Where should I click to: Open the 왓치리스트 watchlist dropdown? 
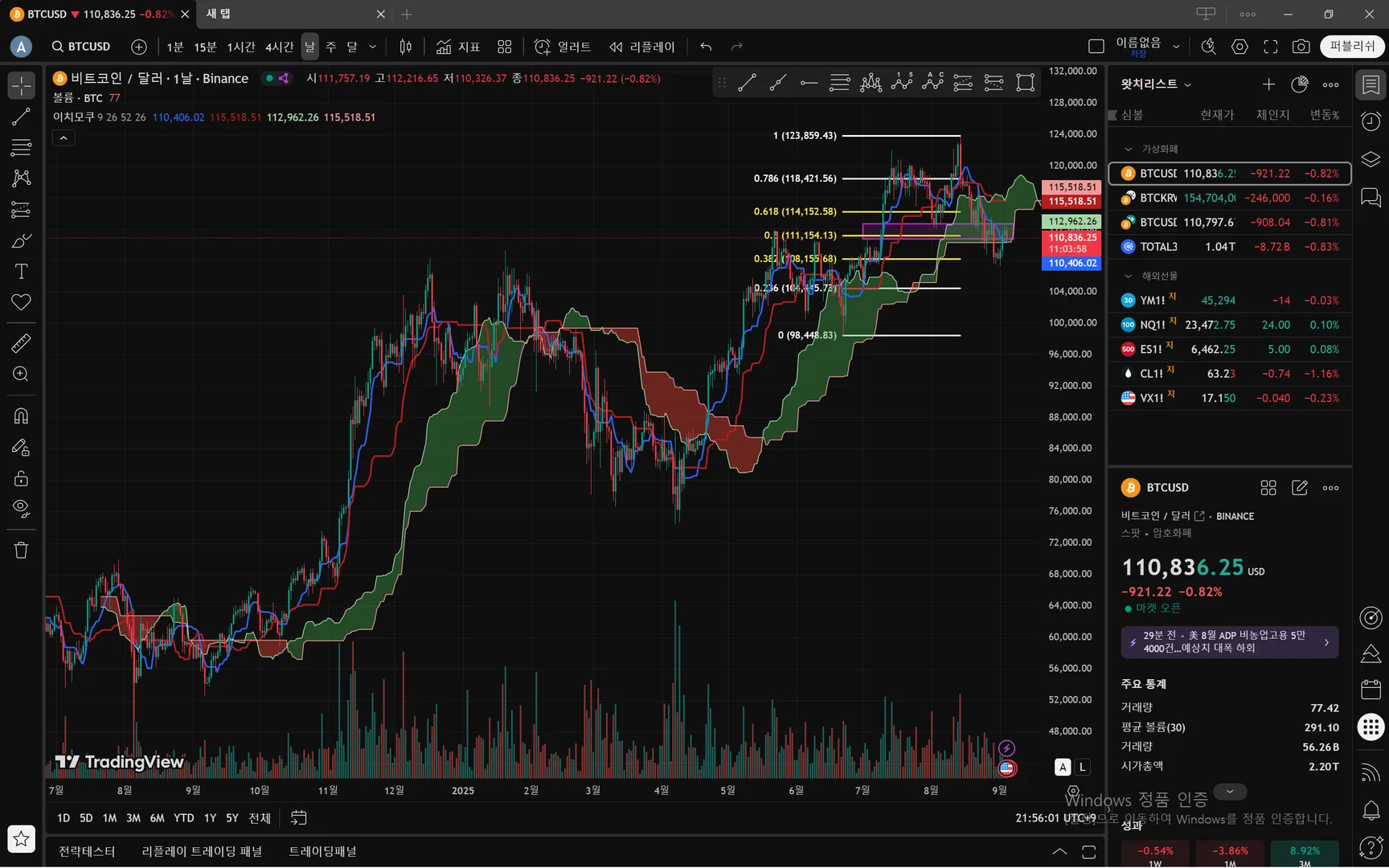pyautogui.click(x=1157, y=84)
